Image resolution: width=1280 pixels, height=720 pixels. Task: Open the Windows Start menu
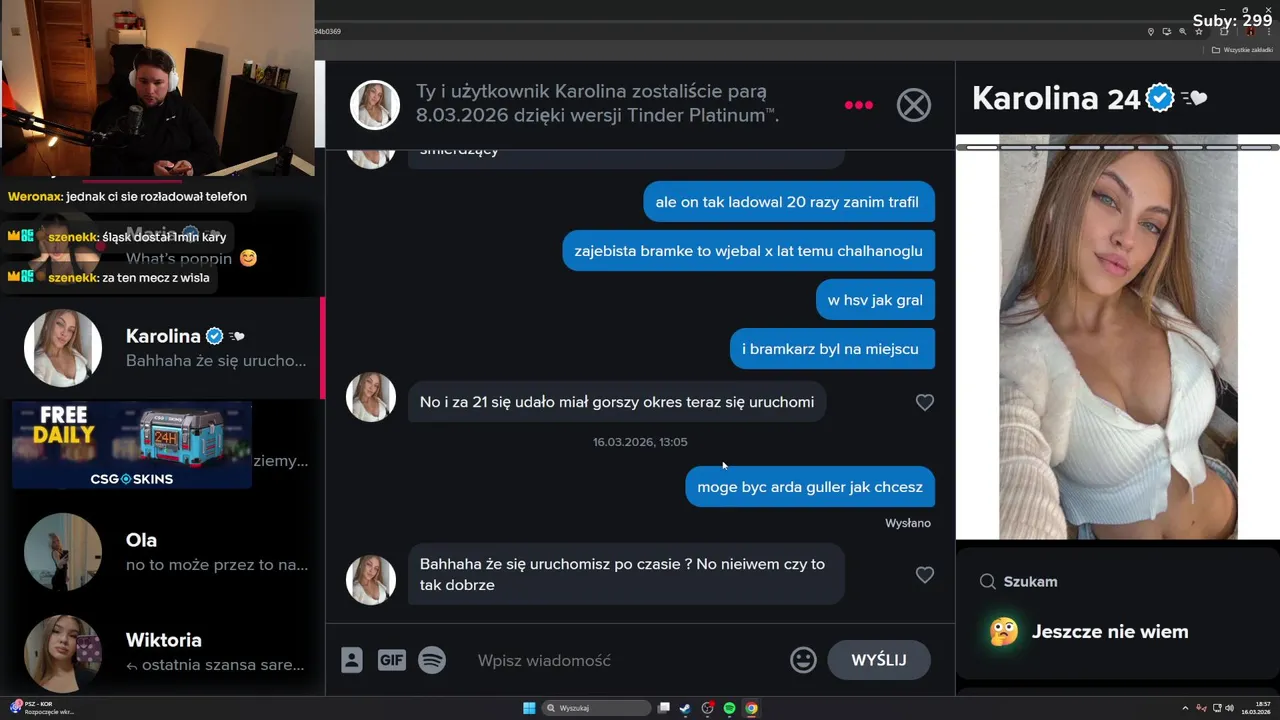pyautogui.click(x=529, y=708)
